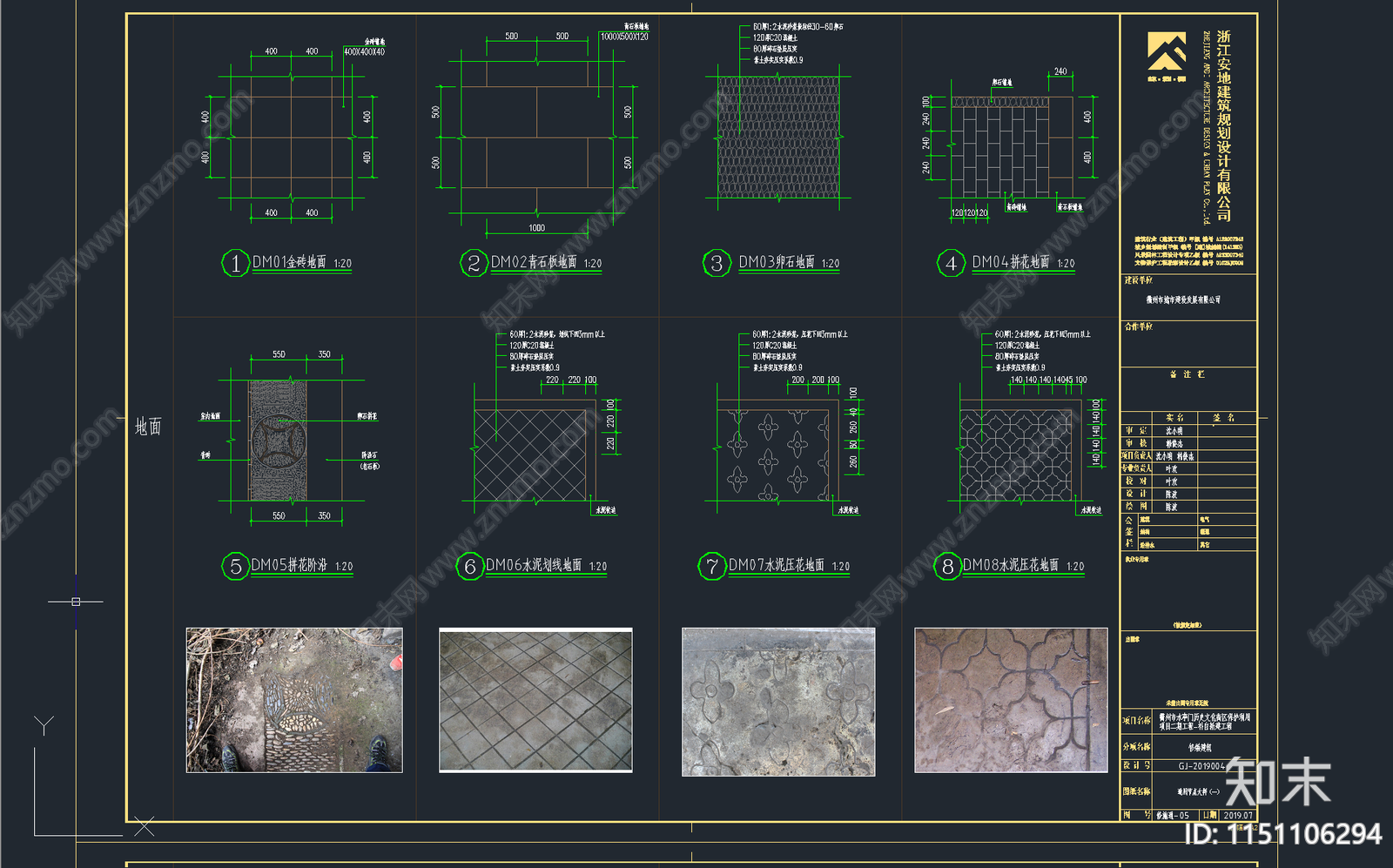Click the circled number 6 detail marker

pos(470,567)
